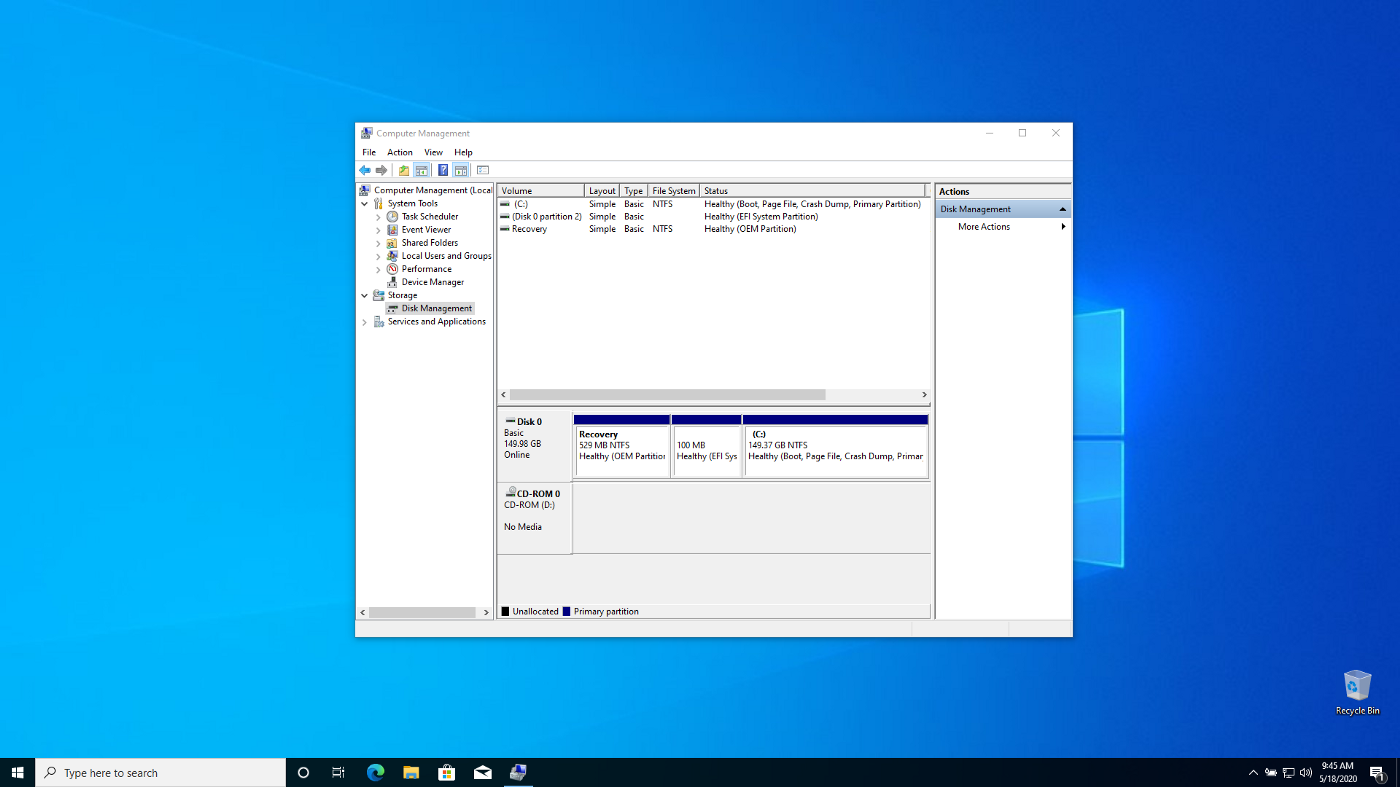Select Task Scheduler in the console tree

pos(430,216)
